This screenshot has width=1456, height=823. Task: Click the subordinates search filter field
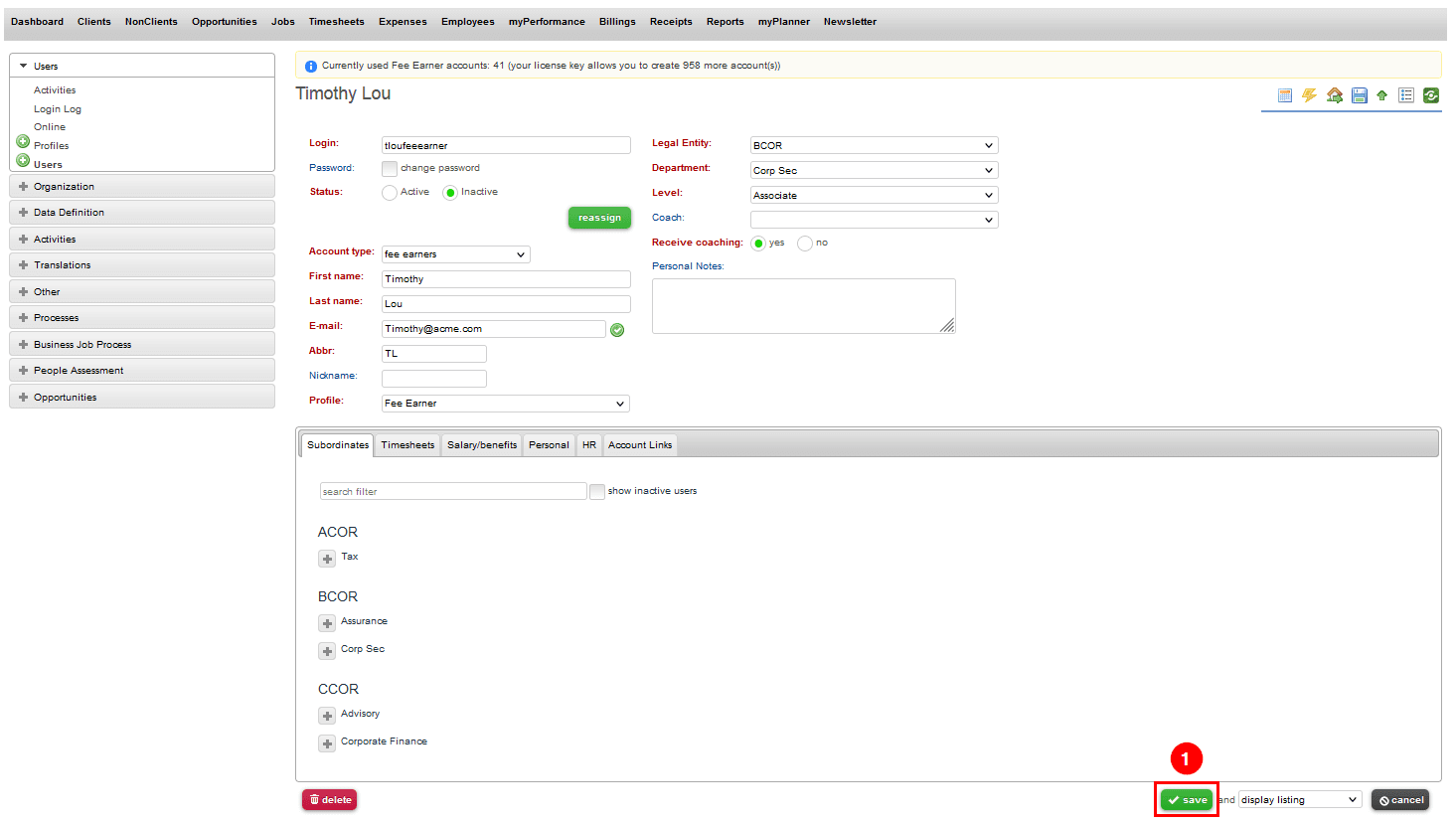coord(453,492)
